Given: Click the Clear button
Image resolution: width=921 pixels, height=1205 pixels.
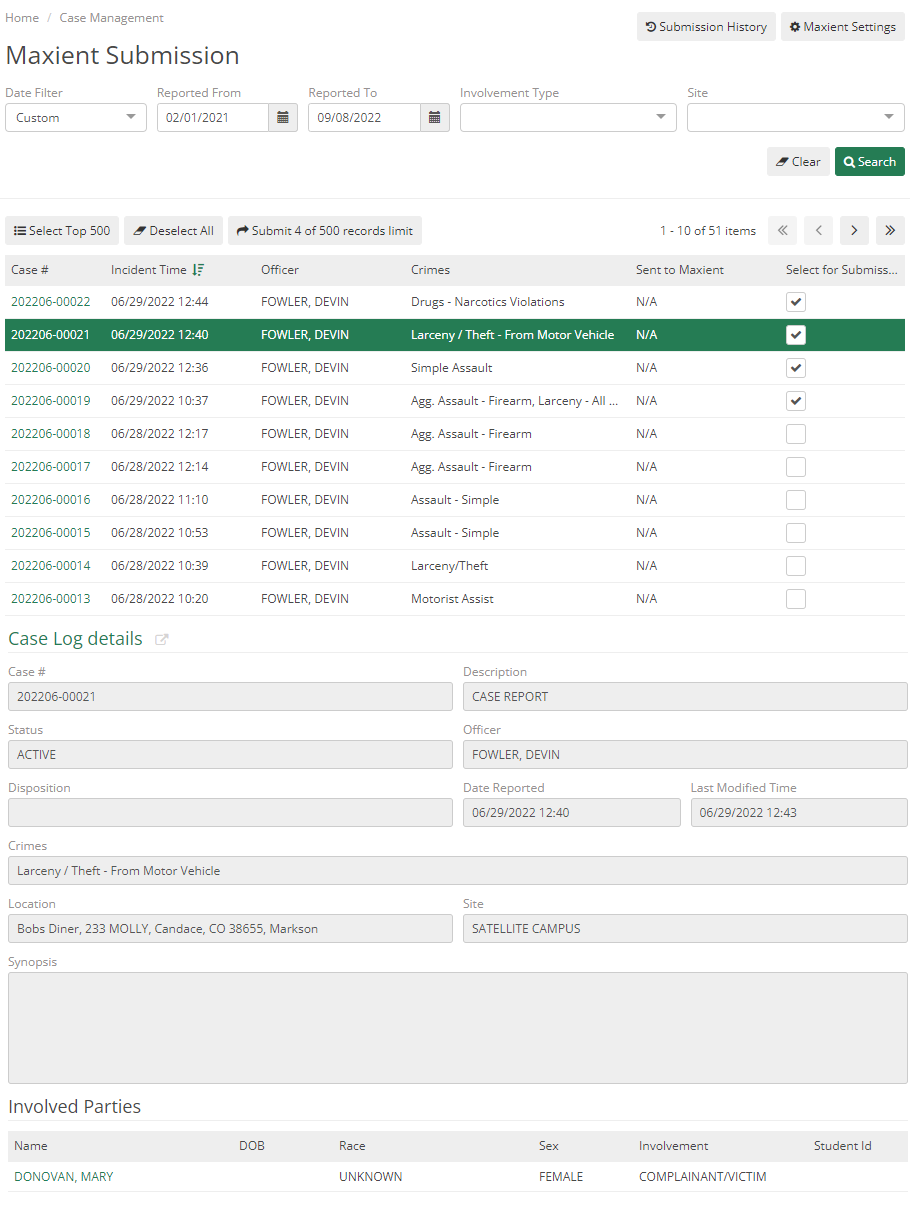Looking at the screenshot, I should [798, 160].
